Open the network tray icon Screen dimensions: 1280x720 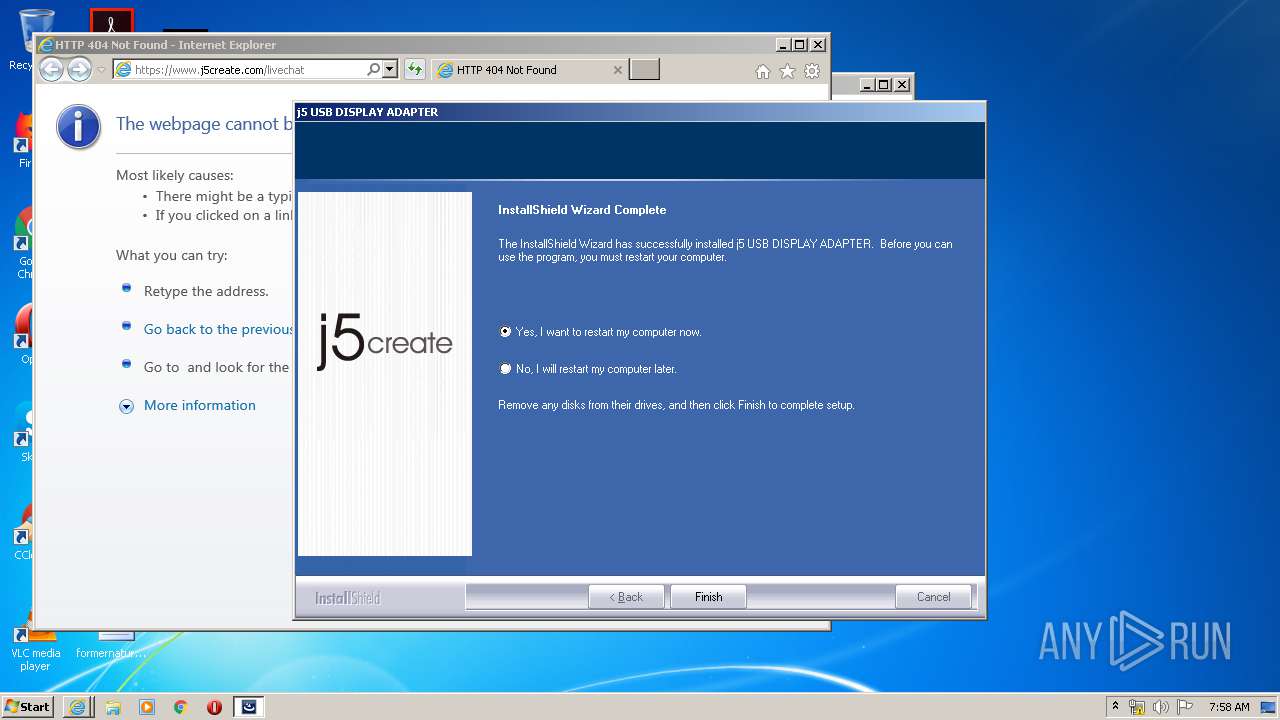click(x=1137, y=707)
